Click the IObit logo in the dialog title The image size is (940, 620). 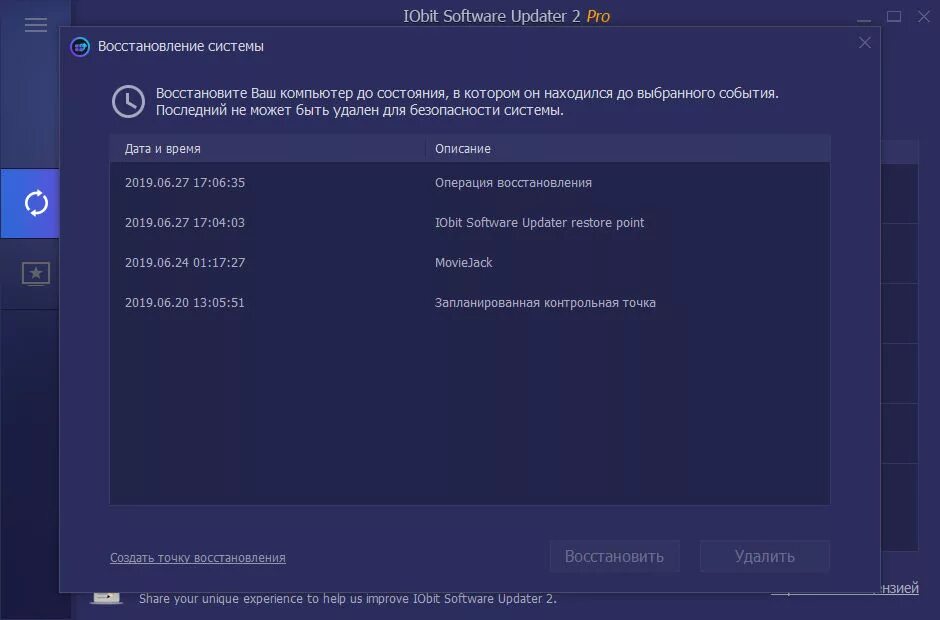(x=80, y=46)
